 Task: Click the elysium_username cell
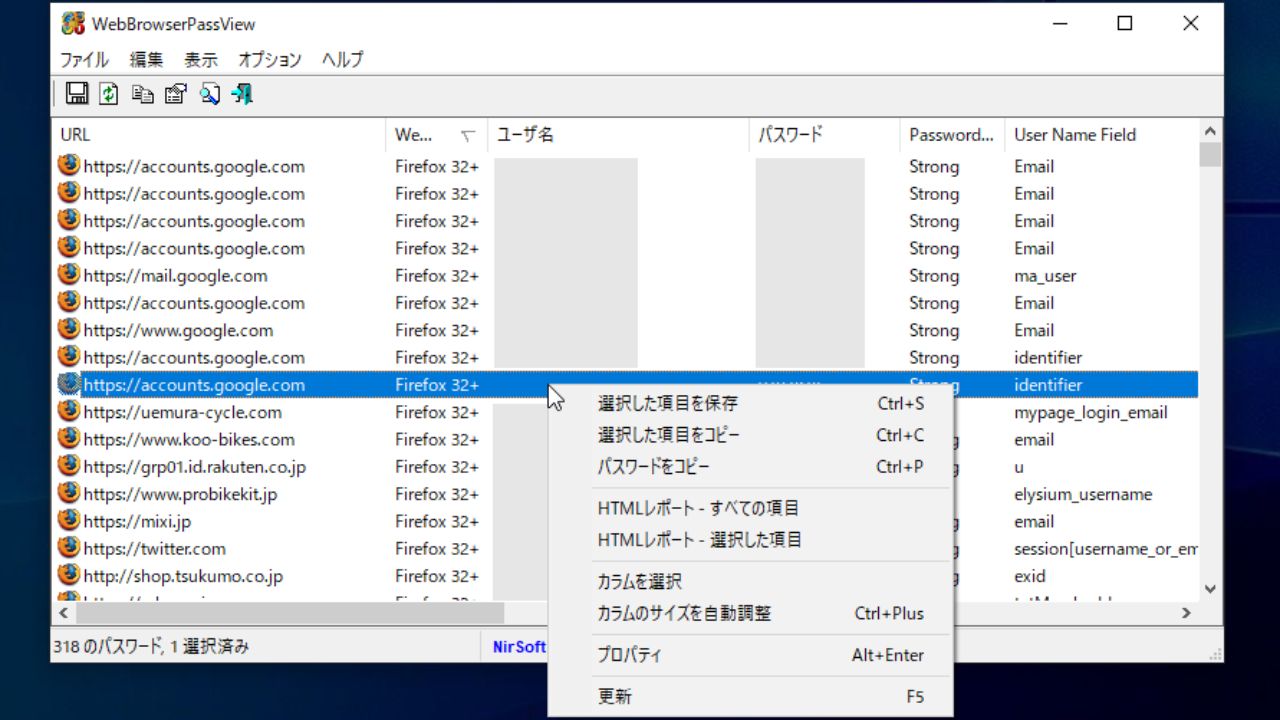(1083, 494)
